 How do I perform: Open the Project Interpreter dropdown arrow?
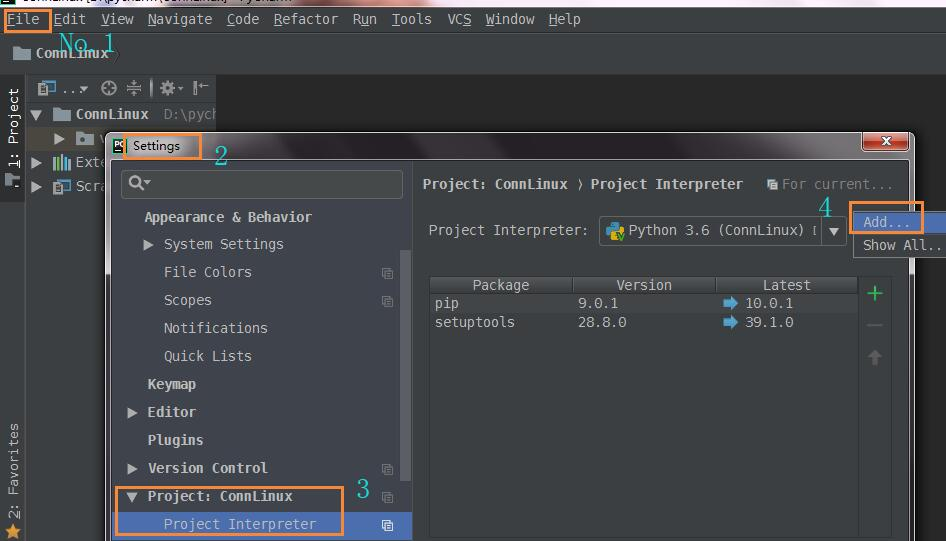[x=833, y=231]
